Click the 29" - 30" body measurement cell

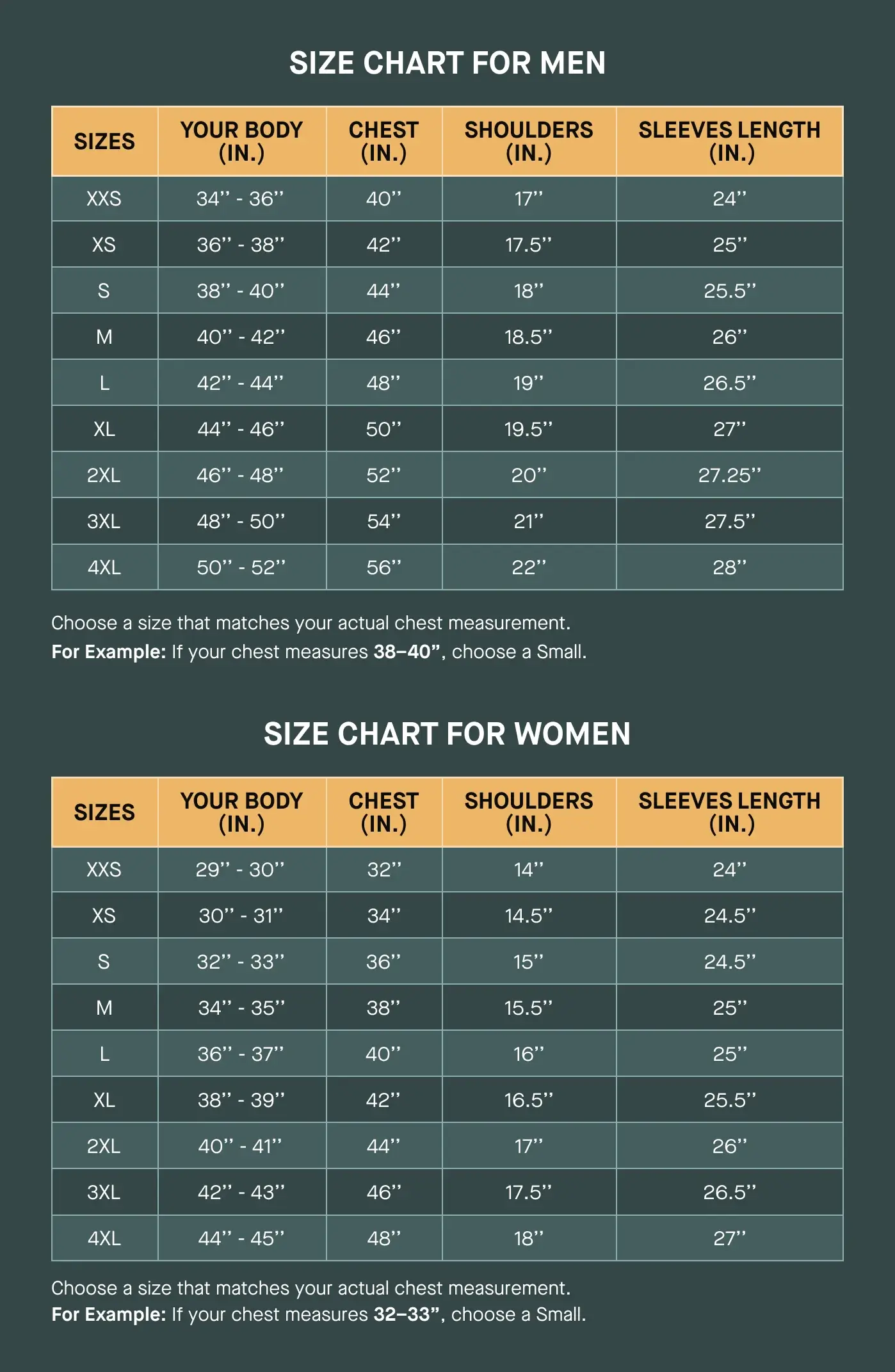240,869
